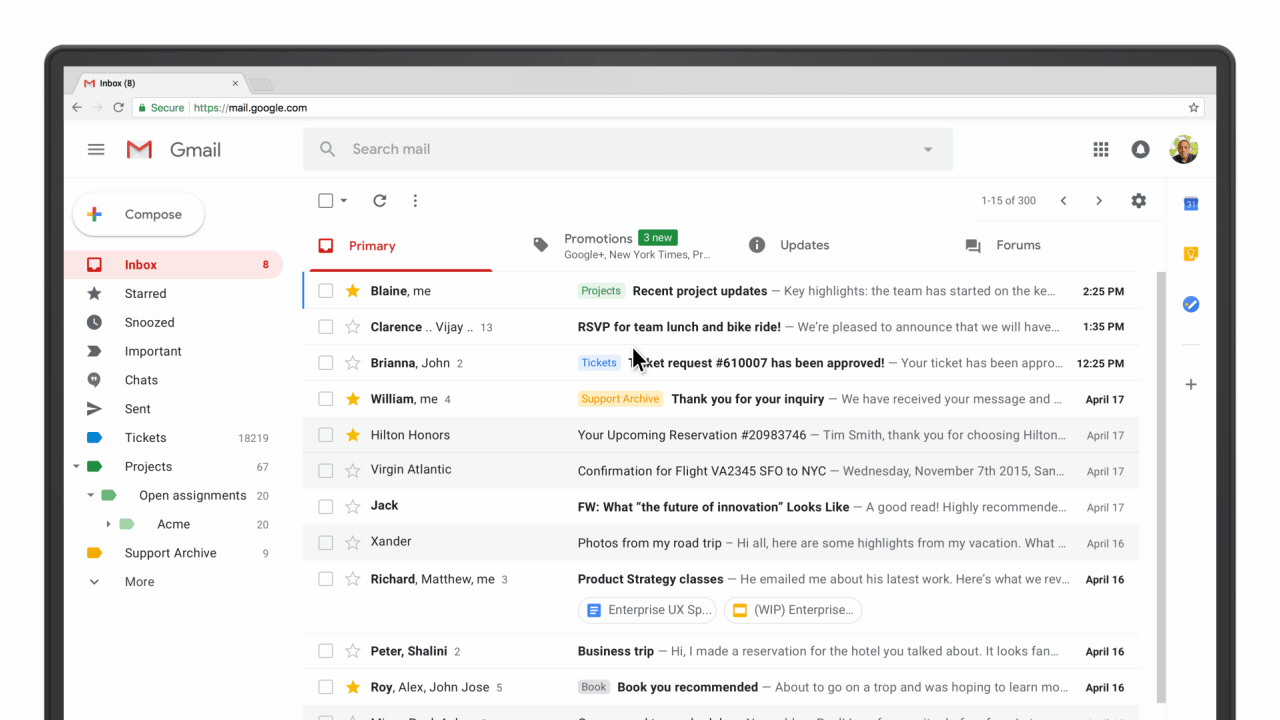Viewport: 1280px width, 720px height.
Task: Star Clarence's RSVP team lunch email
Action: click(352, 326)
